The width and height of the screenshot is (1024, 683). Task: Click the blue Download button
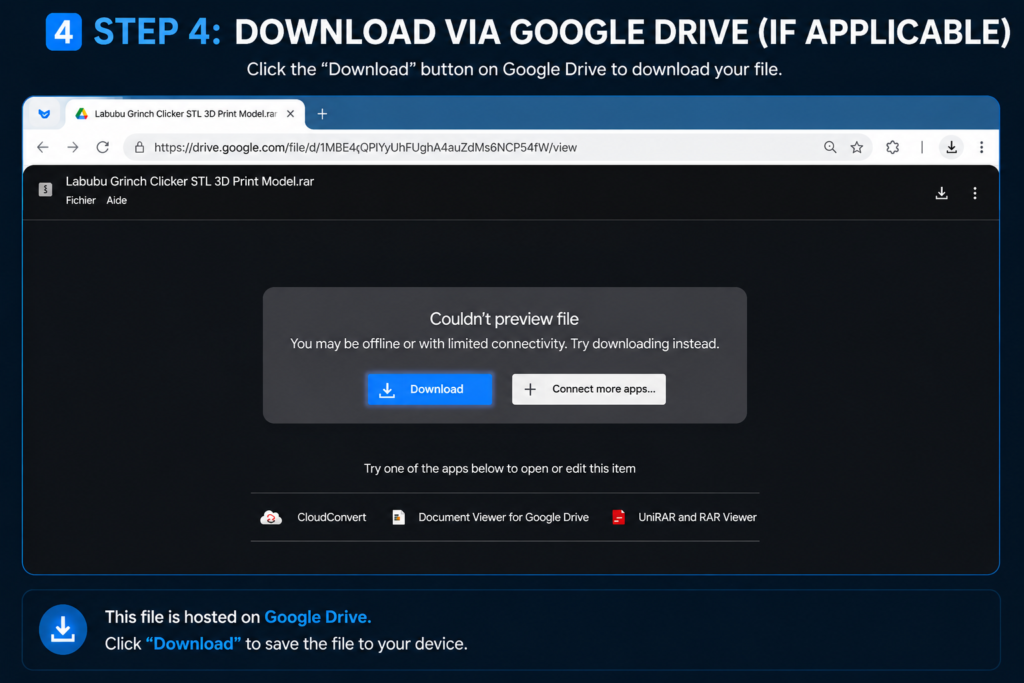pos(429,389)
